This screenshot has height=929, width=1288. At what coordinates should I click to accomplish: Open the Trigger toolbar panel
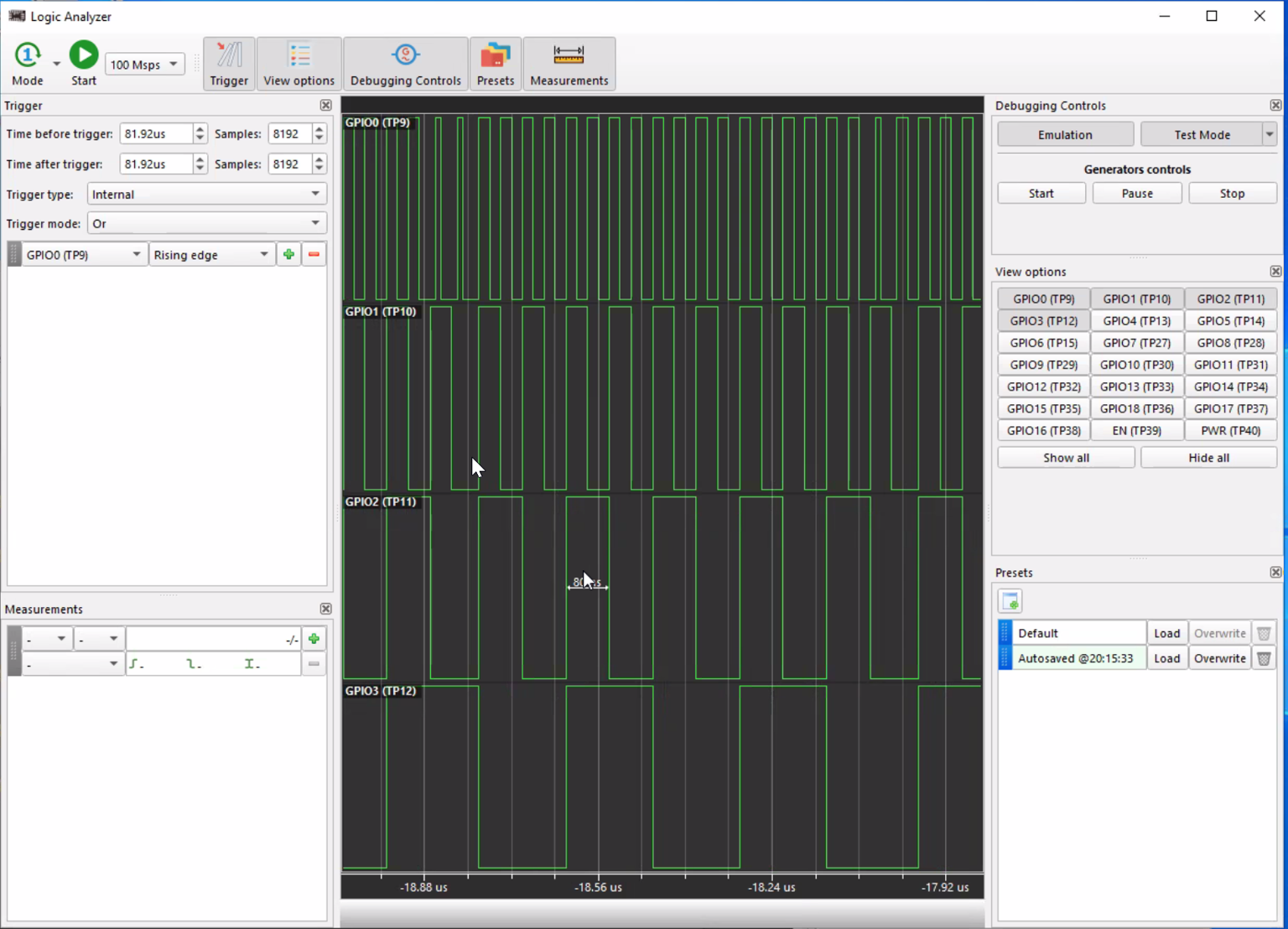coord(229,63)
